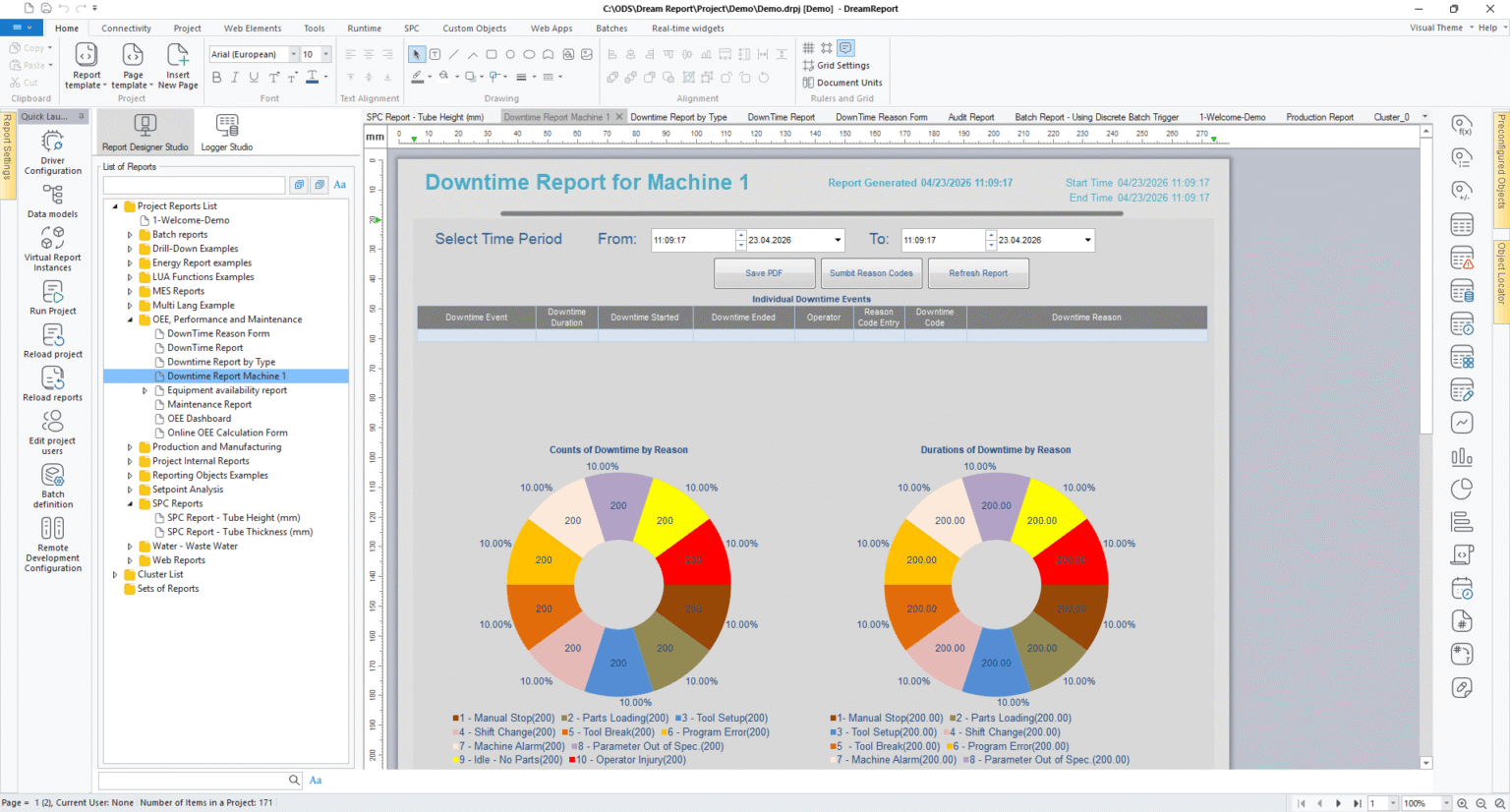Click the report list filter field
The image size is (1510, 812).
[x=194, y=185]
